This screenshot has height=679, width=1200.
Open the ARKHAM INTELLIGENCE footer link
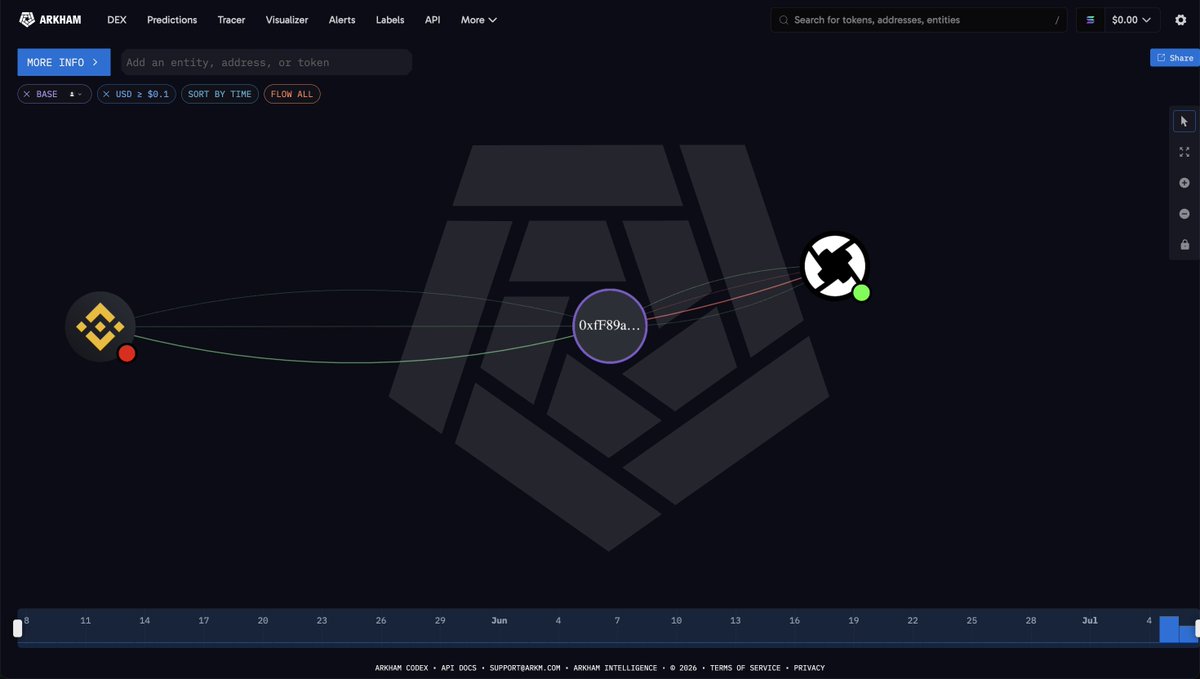tap(614, 668)
